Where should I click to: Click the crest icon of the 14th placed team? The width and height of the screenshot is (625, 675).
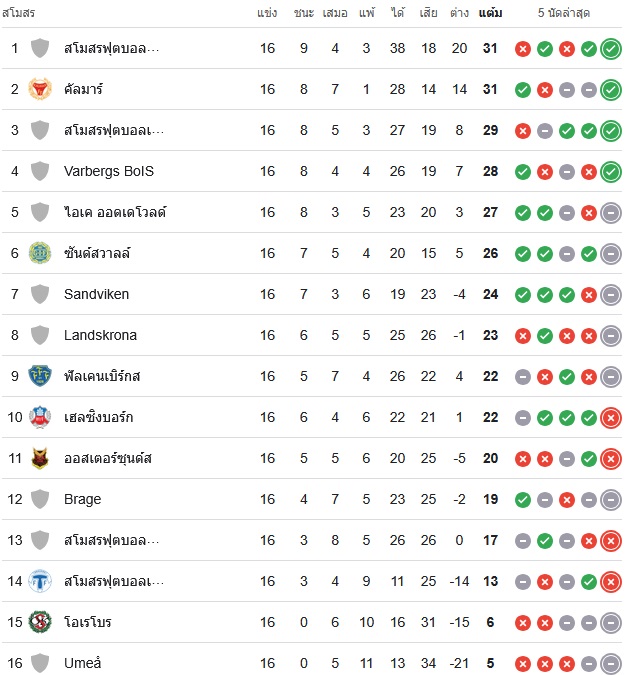click(40, 581)
